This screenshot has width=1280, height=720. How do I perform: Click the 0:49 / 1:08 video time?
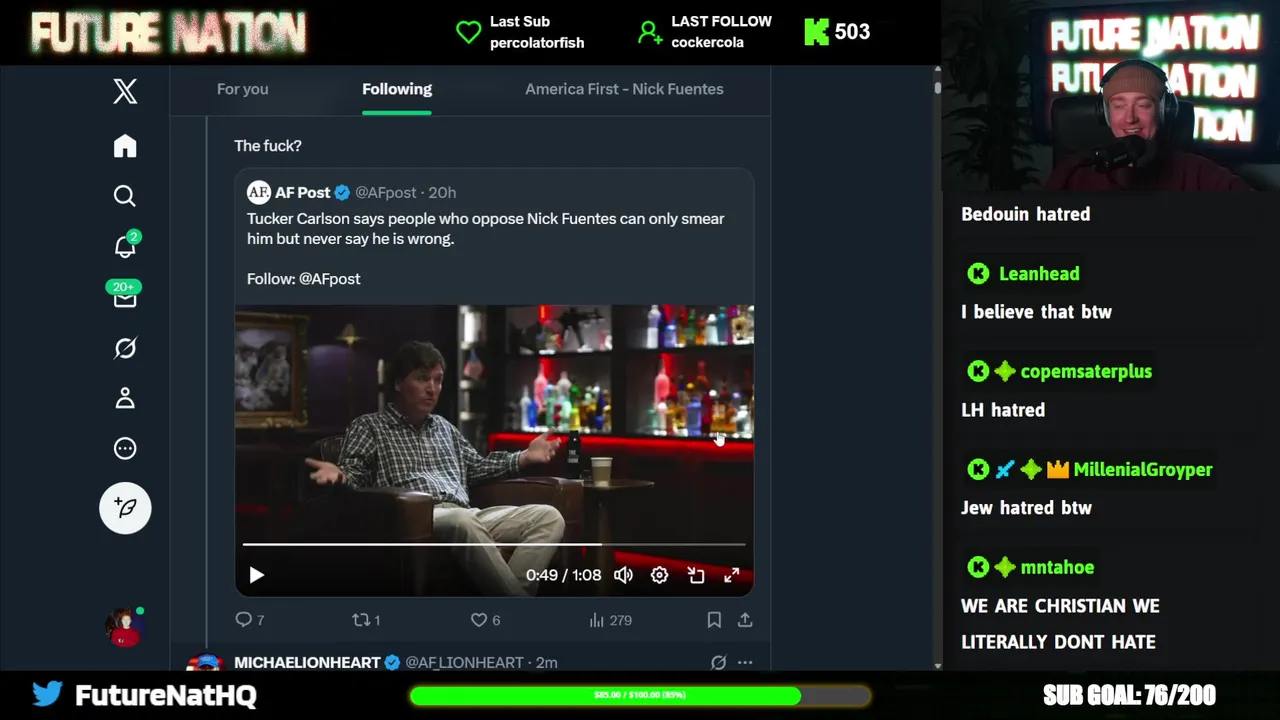pyautogui.click(x=563, y=575)
